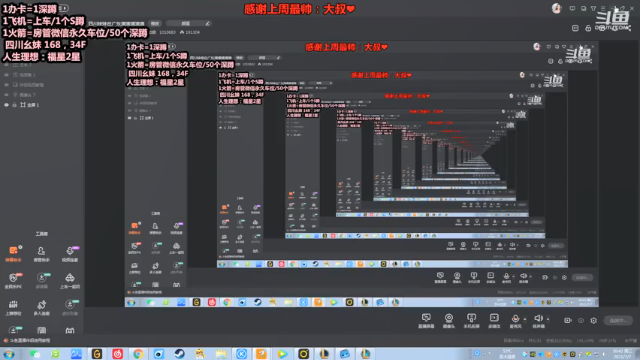This screenshot has width=640, height=360.
Task: Toggle the lock on 全屏 1 source
Action: (x=14, y=105)
